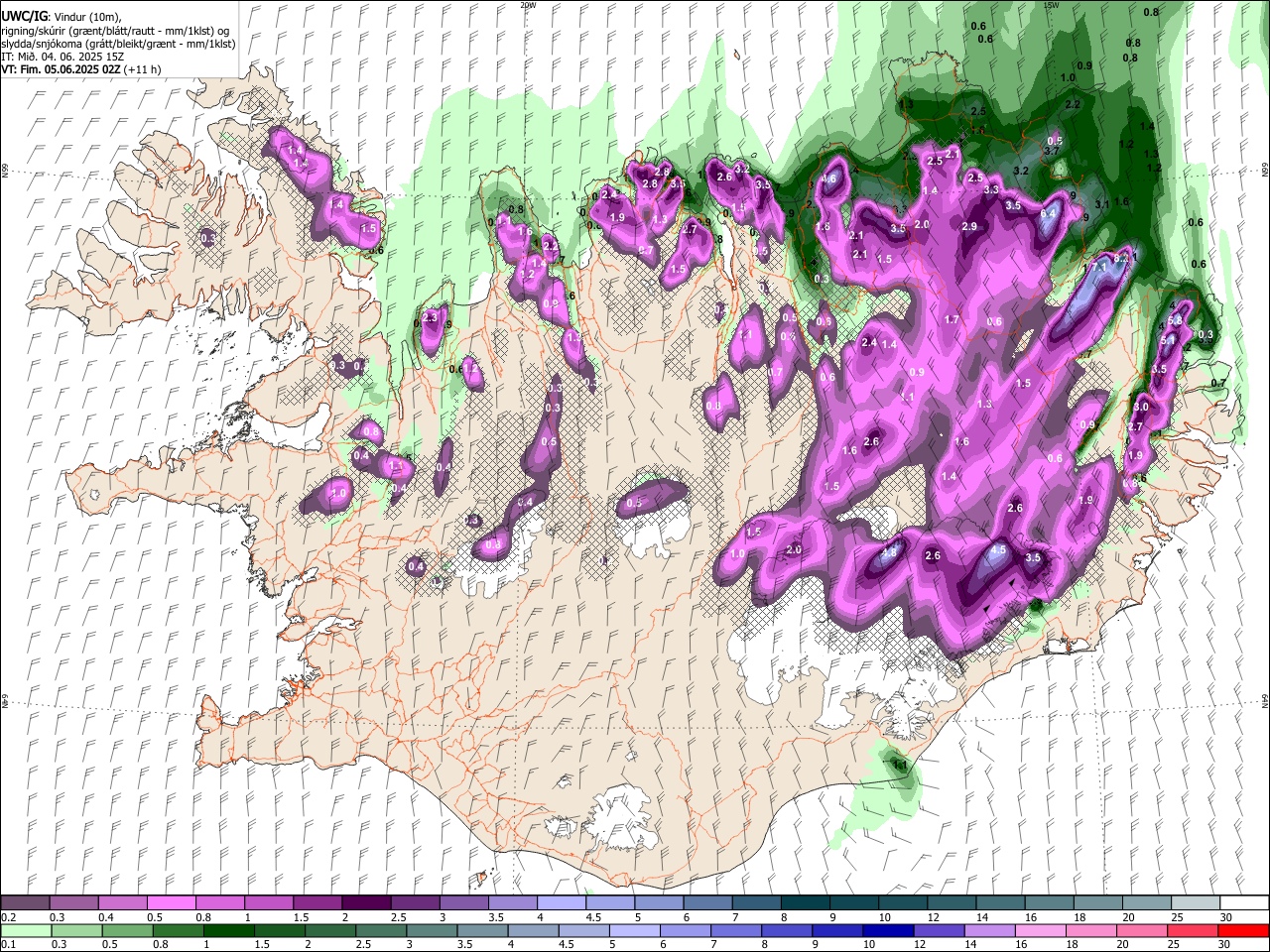Screen dimensions: 1270x952
Task: Click the '15W' longitude label at top
Action: [x=1051, y=5]
